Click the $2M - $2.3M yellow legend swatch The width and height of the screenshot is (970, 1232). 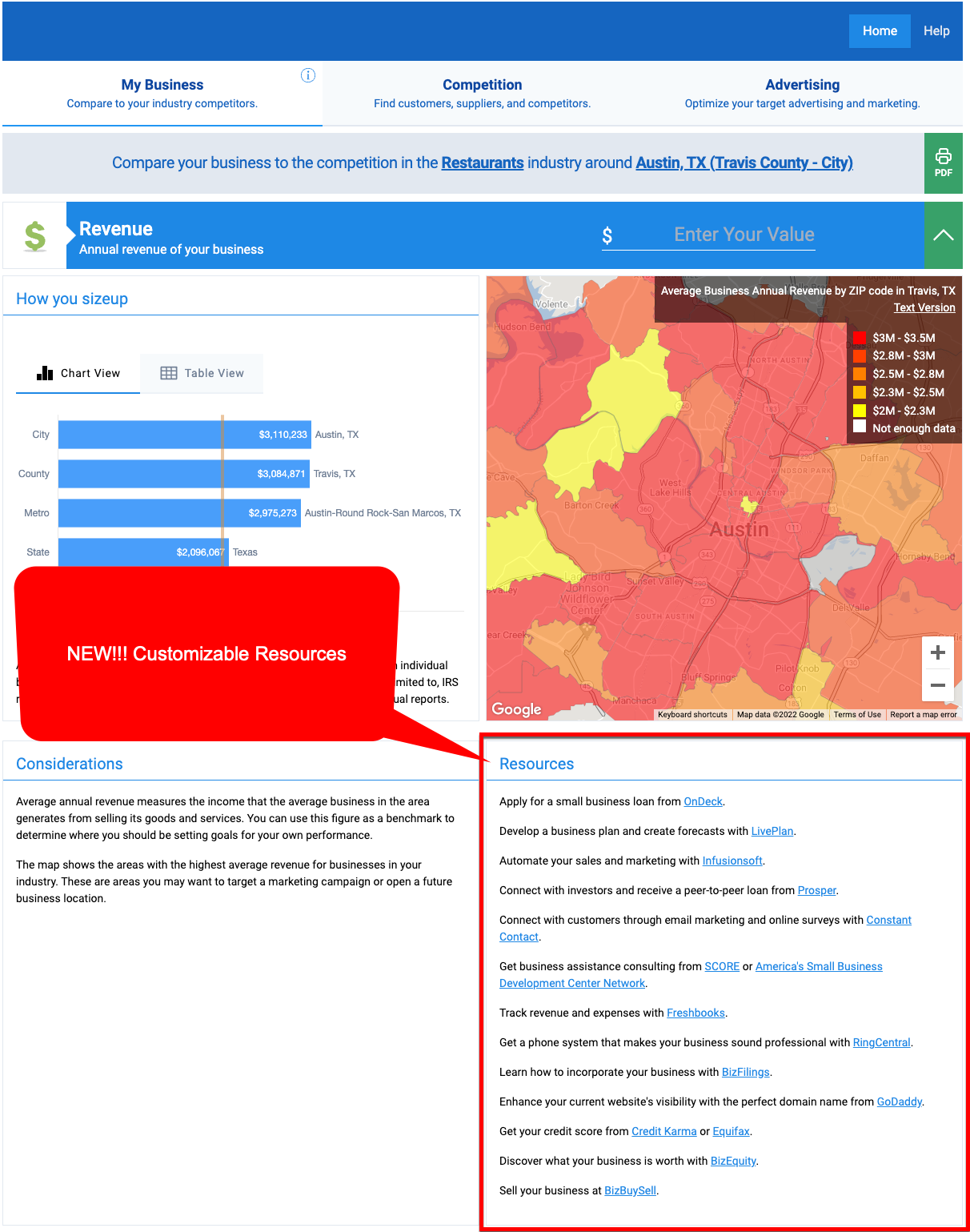point(860,411)
